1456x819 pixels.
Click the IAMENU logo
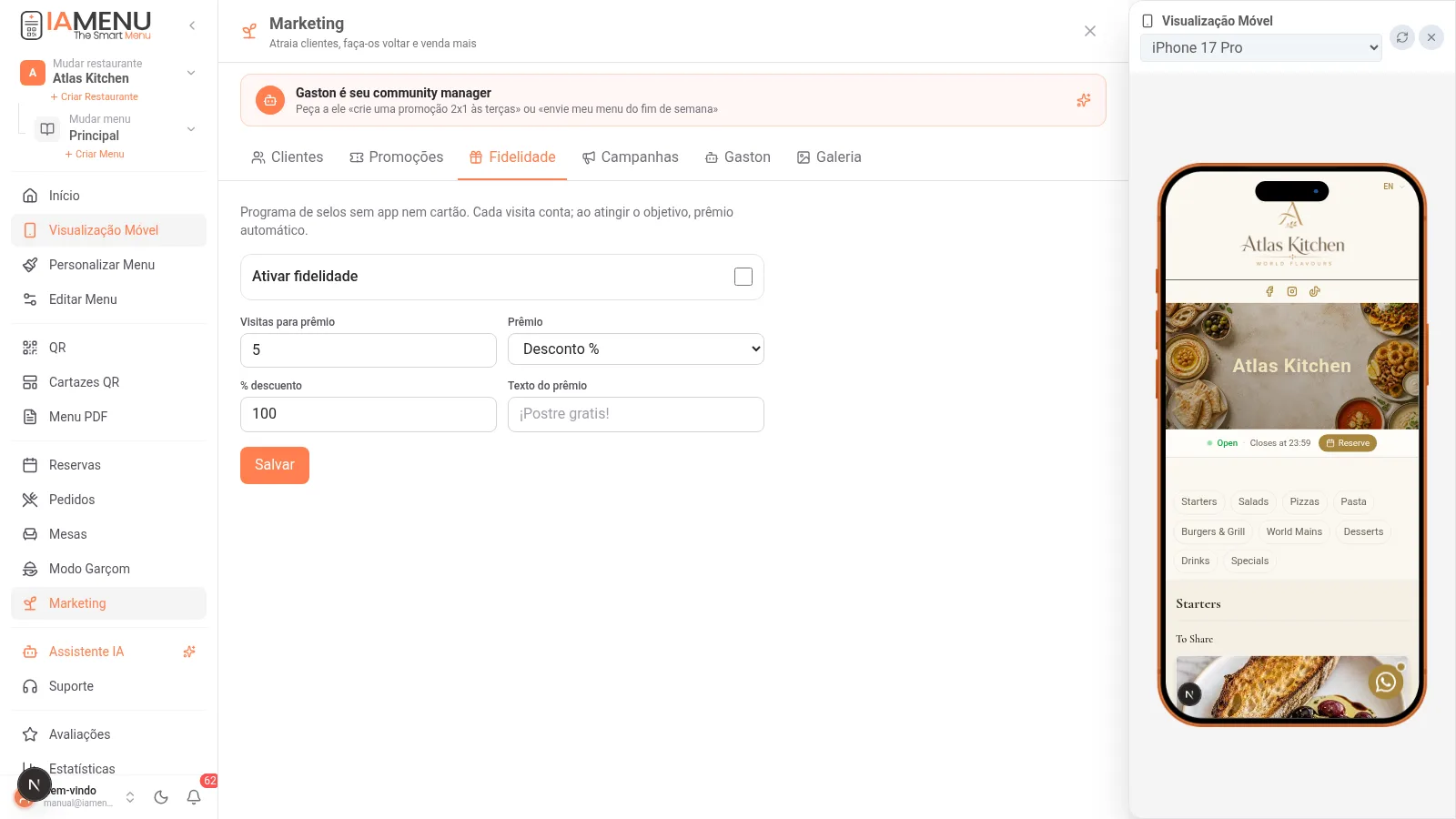(x=86, y=25)
